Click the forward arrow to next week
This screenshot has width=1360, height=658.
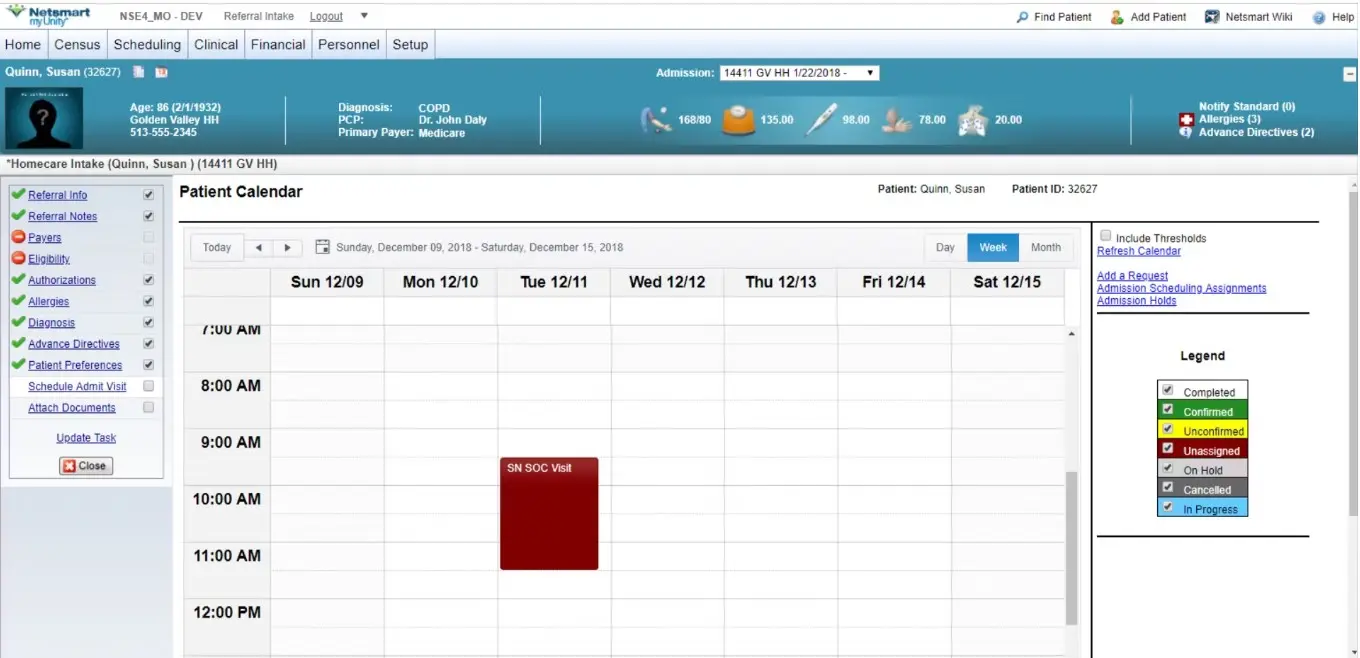(285, 247)
